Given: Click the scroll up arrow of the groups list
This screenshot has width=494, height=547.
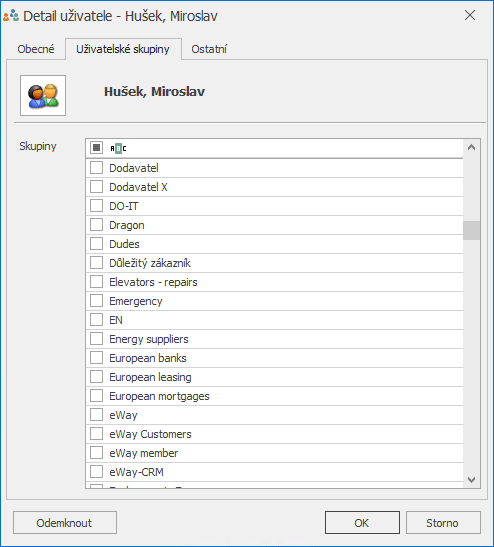Looking at the screenshot, I should (471, 148).
